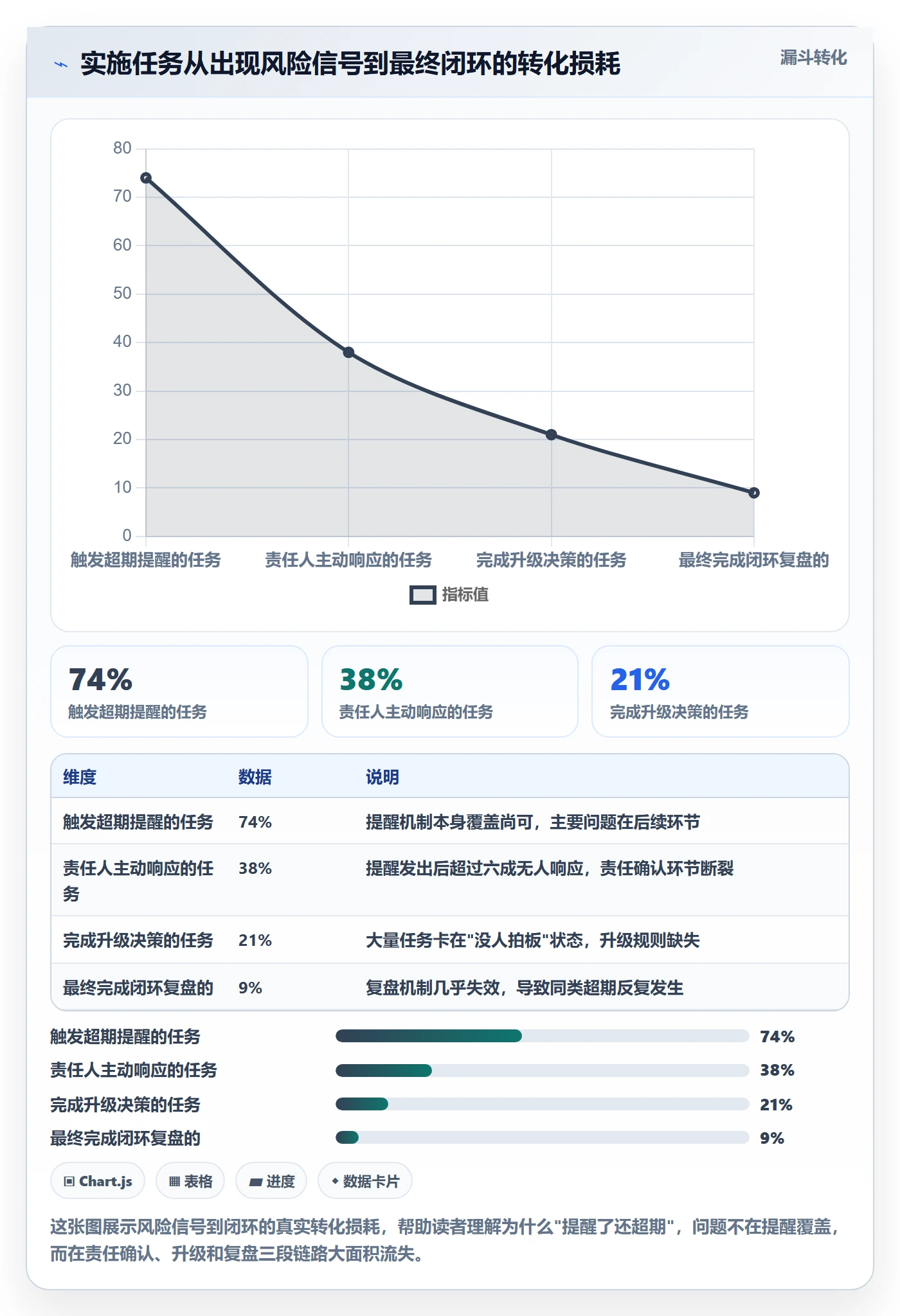
Task: Click the grid icon in 表格 chip
Action: point(175,1182)
